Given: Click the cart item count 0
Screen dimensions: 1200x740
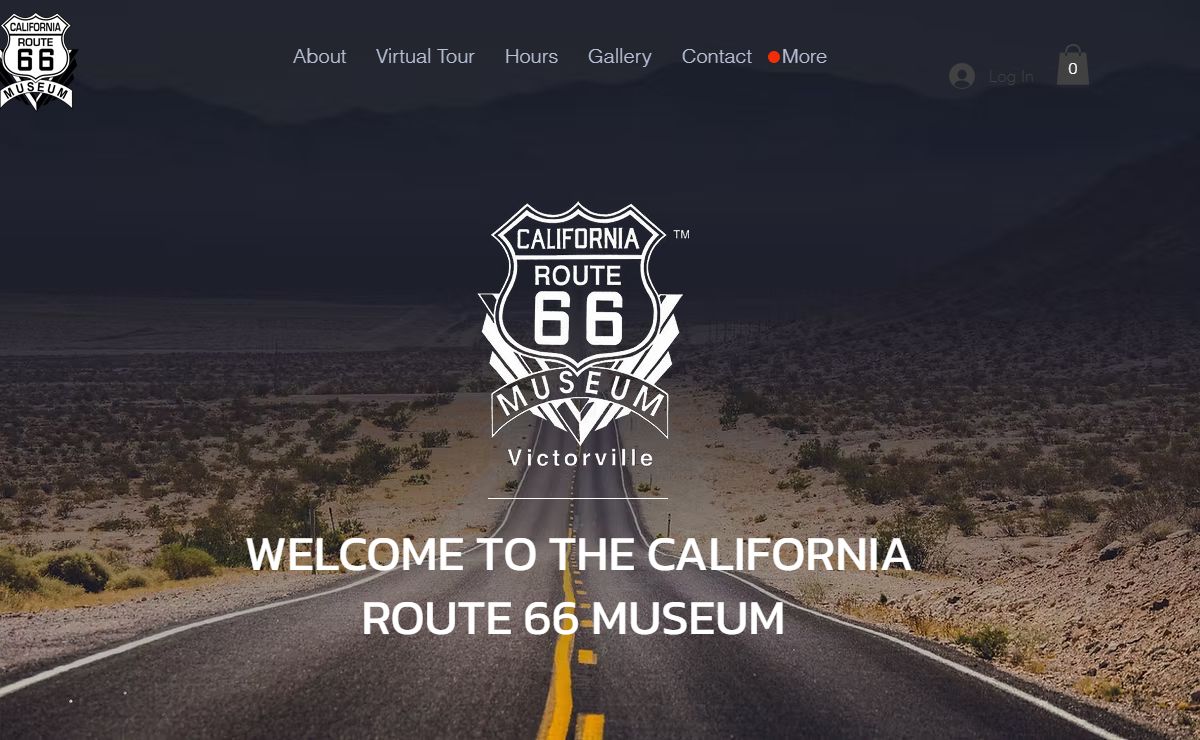Looking at the screenshot, I should pyautogui.click(x=1072, y=69).
